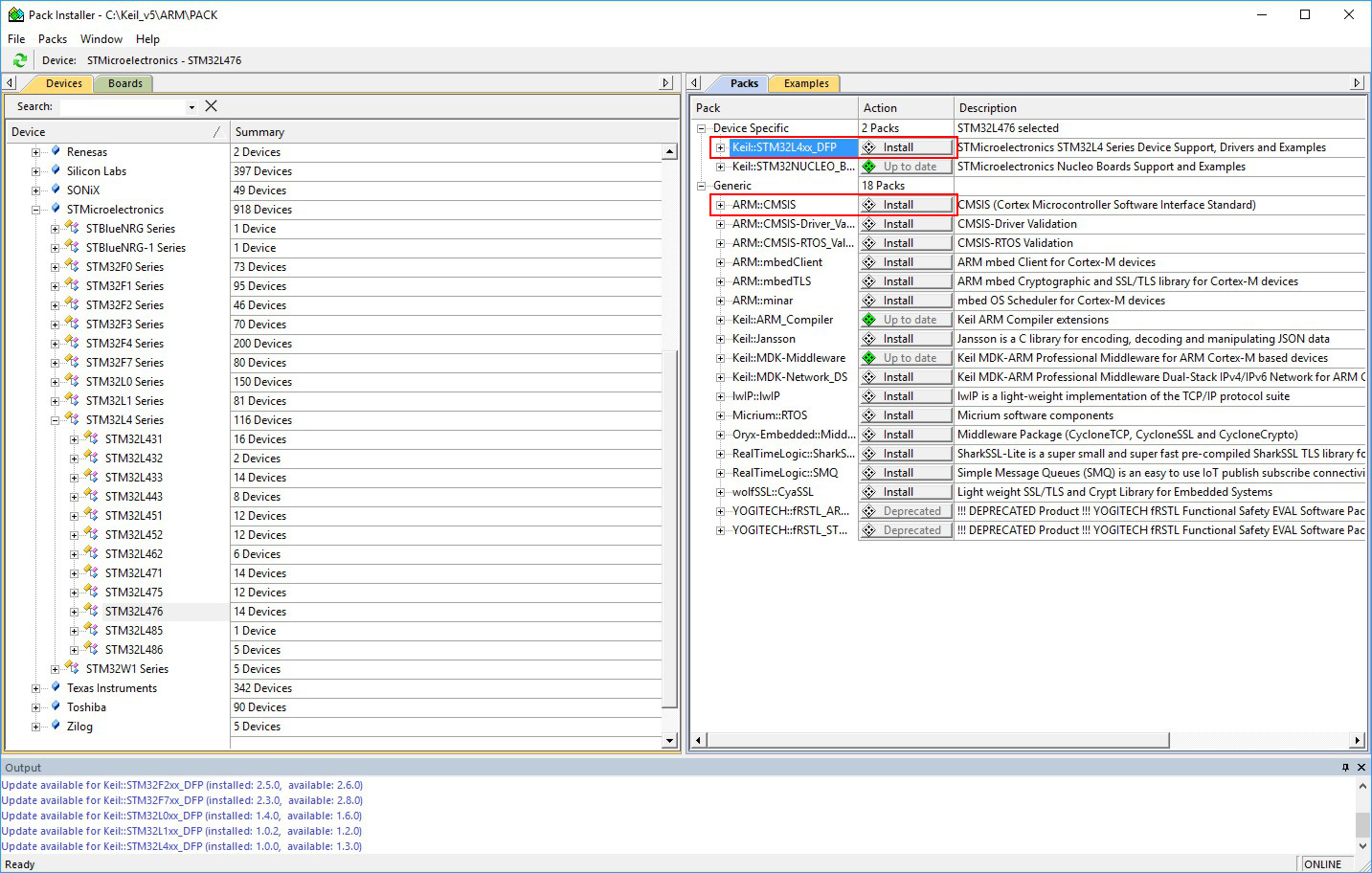Collapse the STM32L4 Series tree node
The height and width of the screenshot is (873, 1372).
[x=55, y=420]
